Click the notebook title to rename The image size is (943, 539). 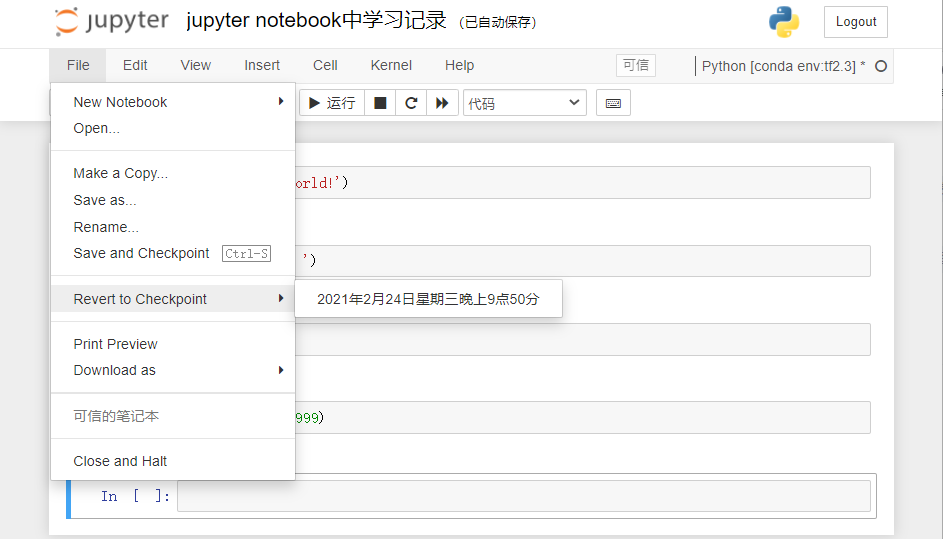[316, 20]
